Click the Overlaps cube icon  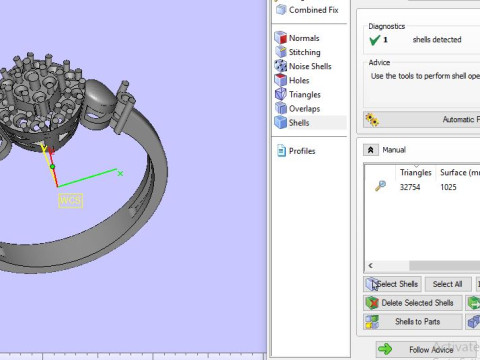click(x=281, y=108)
